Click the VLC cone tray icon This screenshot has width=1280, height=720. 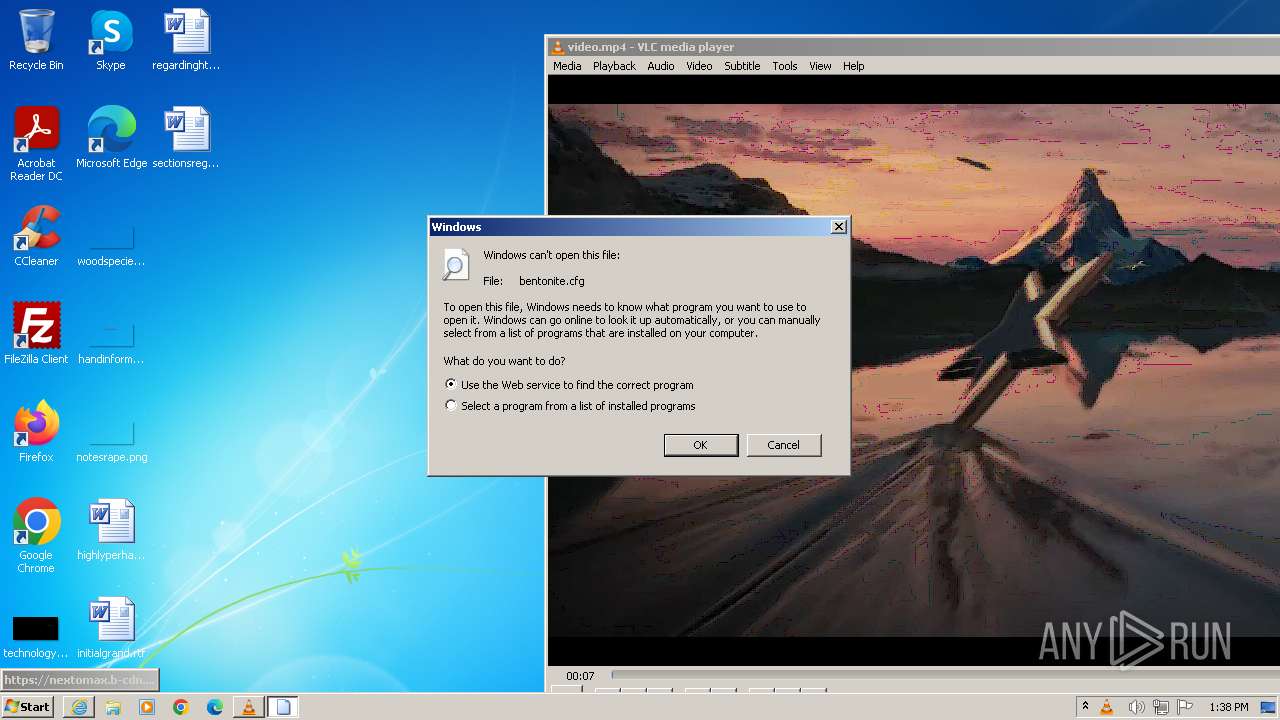(x=1107, y=707)
